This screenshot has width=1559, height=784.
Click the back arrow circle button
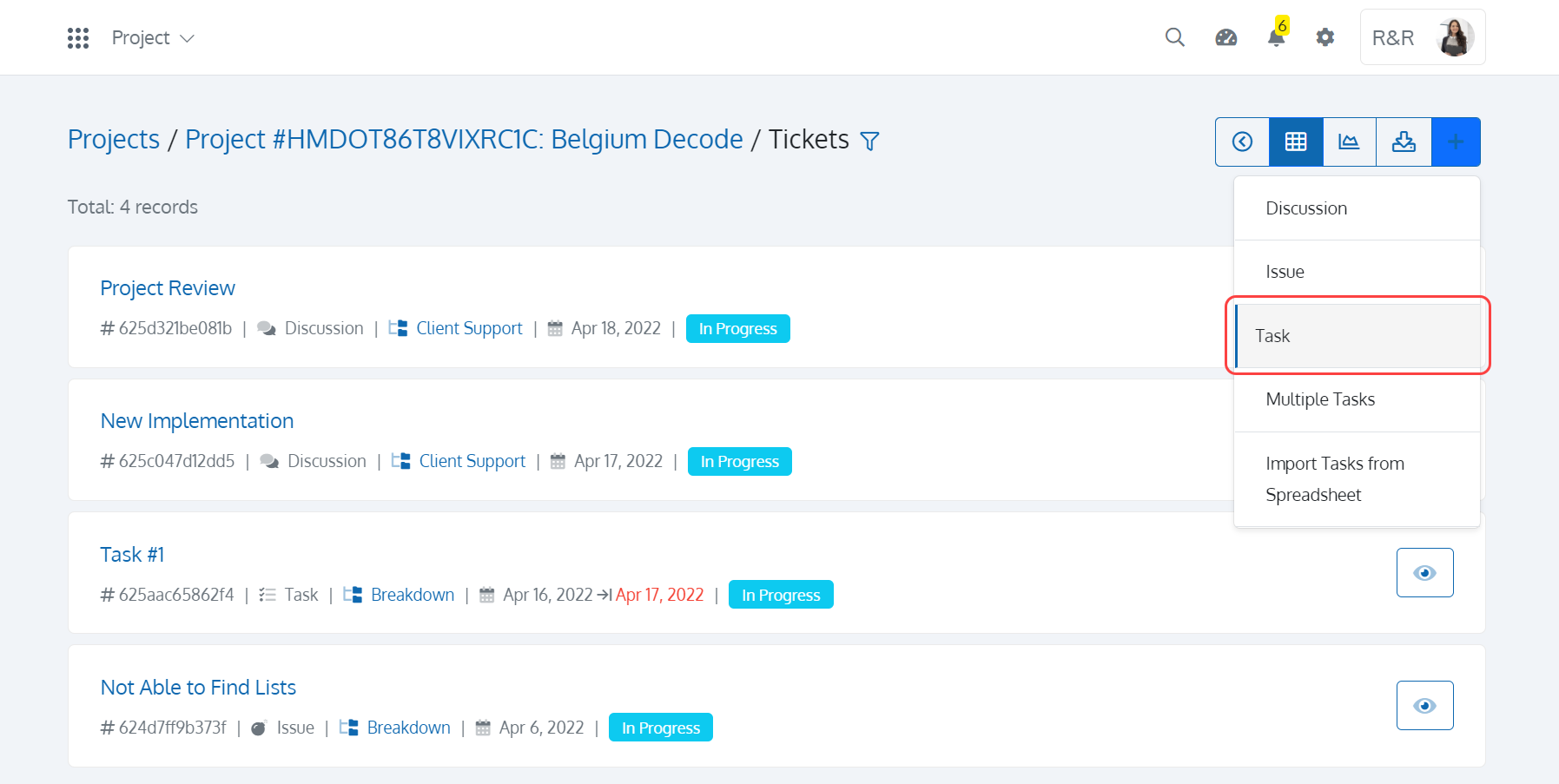coord(1243,142)
